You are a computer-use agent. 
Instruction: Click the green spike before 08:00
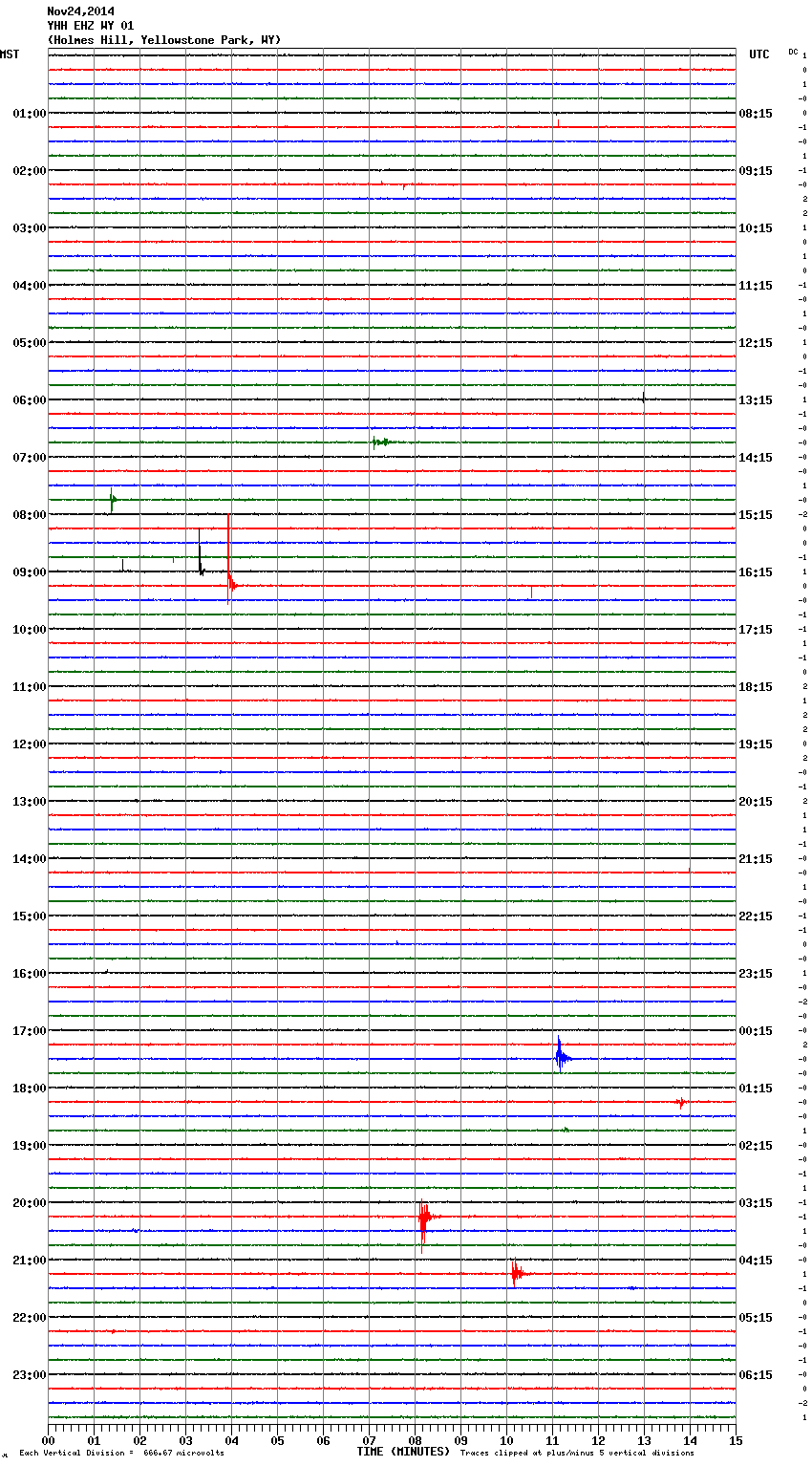pyautogui.click(x=113, y=500)
